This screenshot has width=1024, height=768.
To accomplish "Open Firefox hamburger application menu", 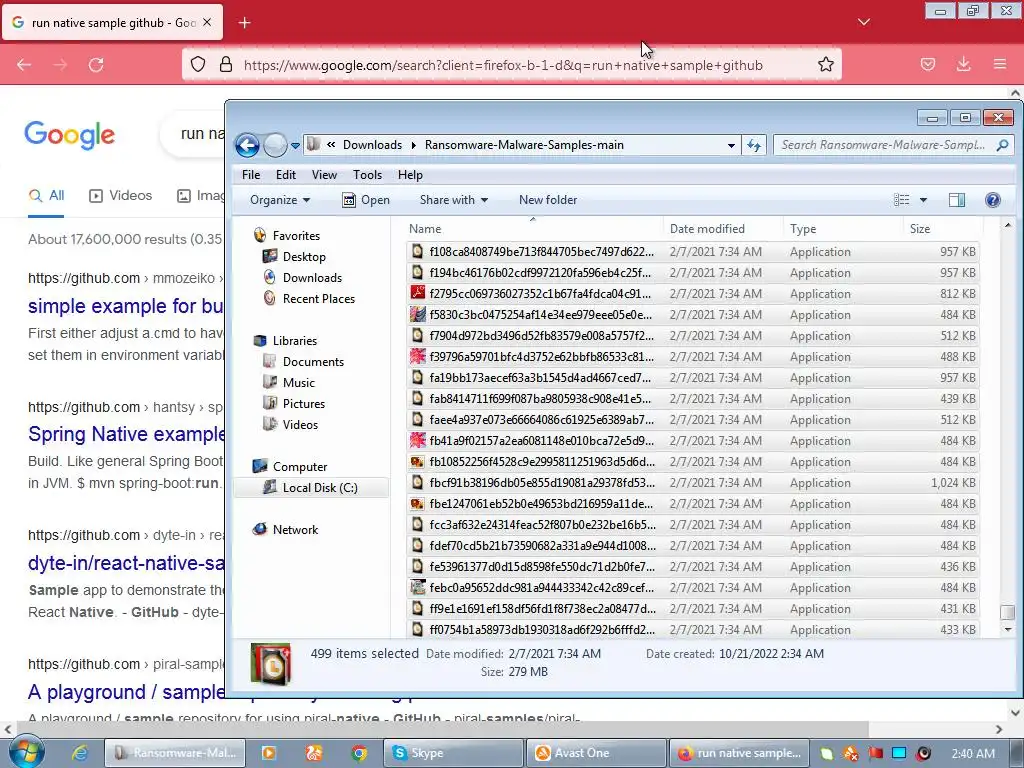I will click(999, 64).
